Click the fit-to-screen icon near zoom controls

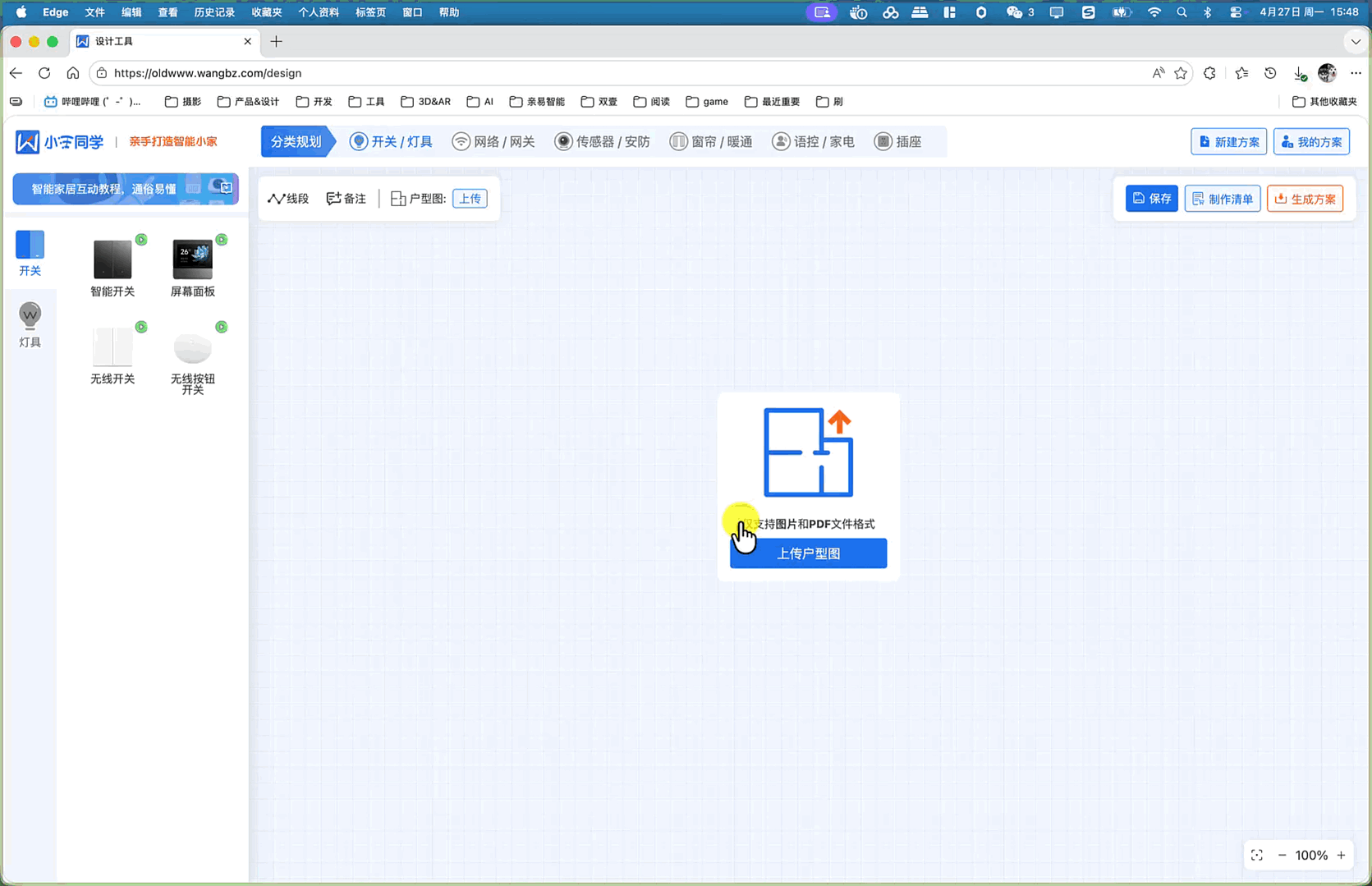1257,856
